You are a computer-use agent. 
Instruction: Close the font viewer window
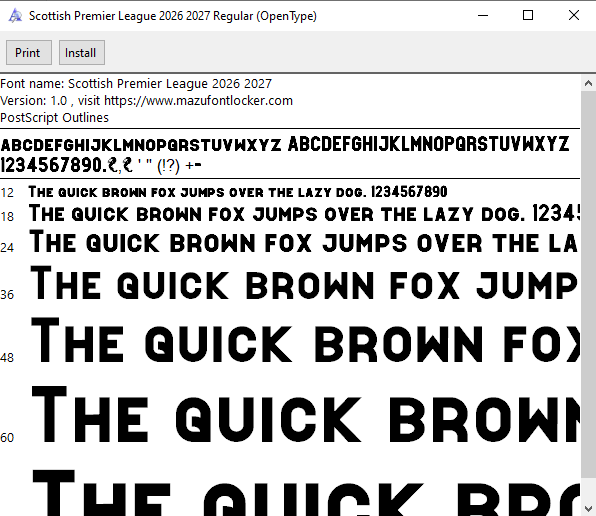point(574,16)
